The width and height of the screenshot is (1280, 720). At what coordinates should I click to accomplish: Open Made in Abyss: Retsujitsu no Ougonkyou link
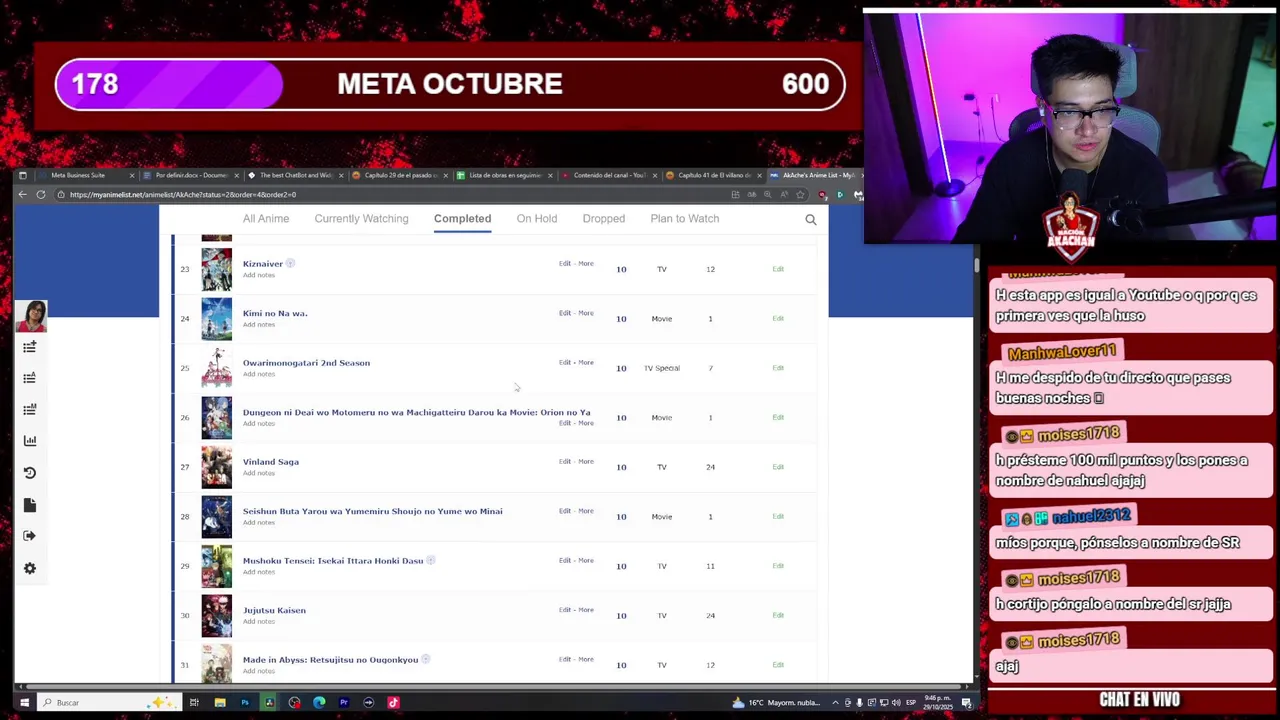pos(330,660)
